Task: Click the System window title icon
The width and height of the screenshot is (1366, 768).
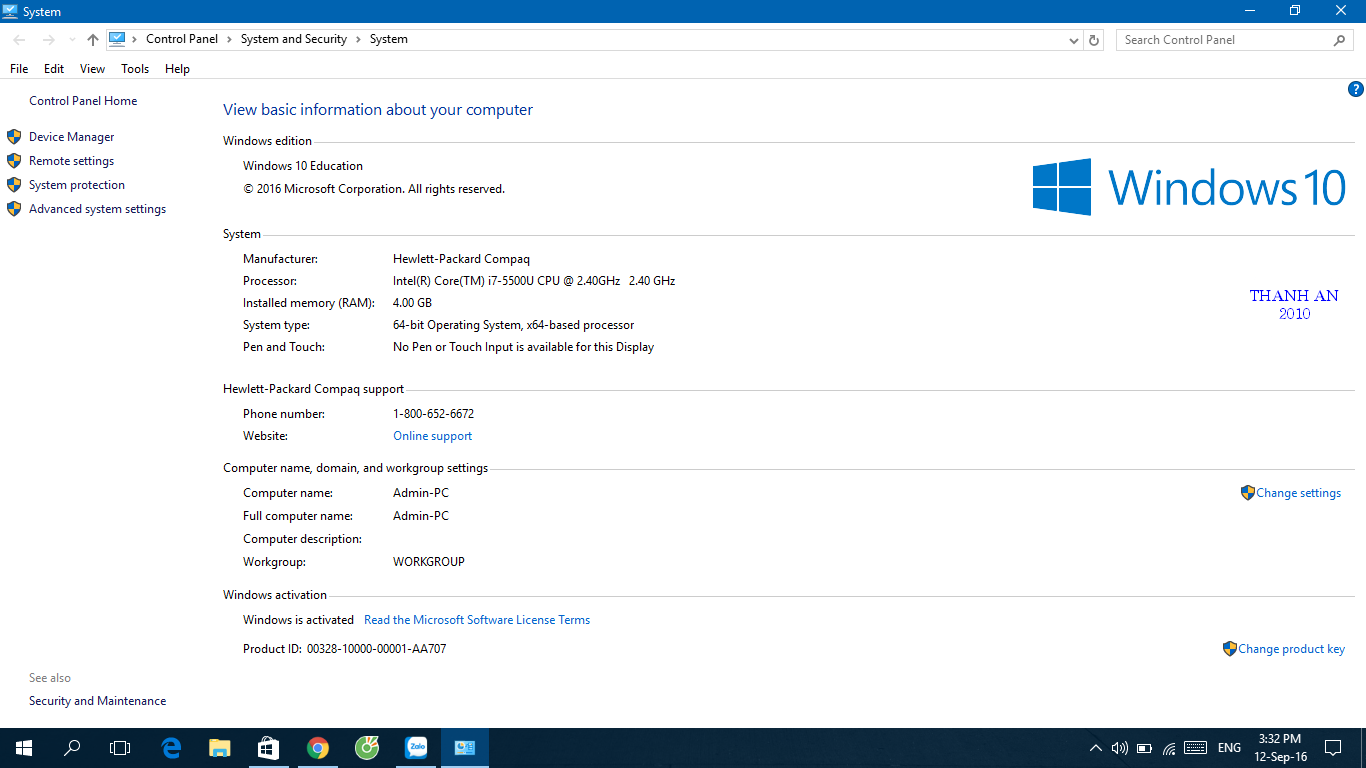Action: click(11, 11)
